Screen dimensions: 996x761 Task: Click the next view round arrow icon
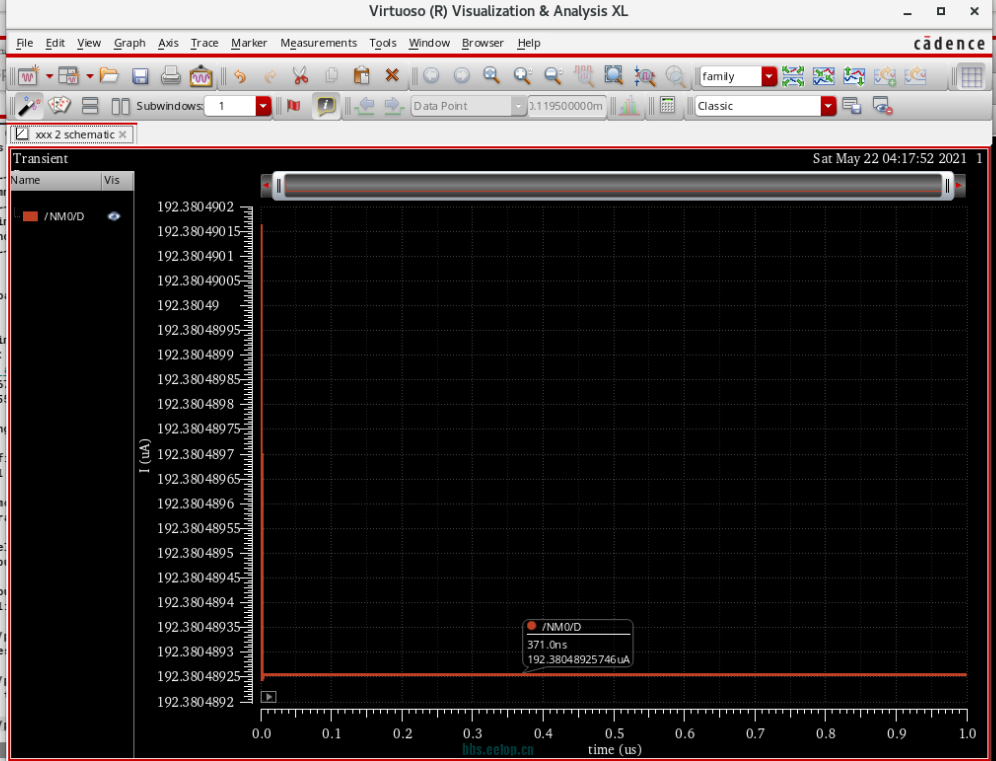click(x=462, y=76)
